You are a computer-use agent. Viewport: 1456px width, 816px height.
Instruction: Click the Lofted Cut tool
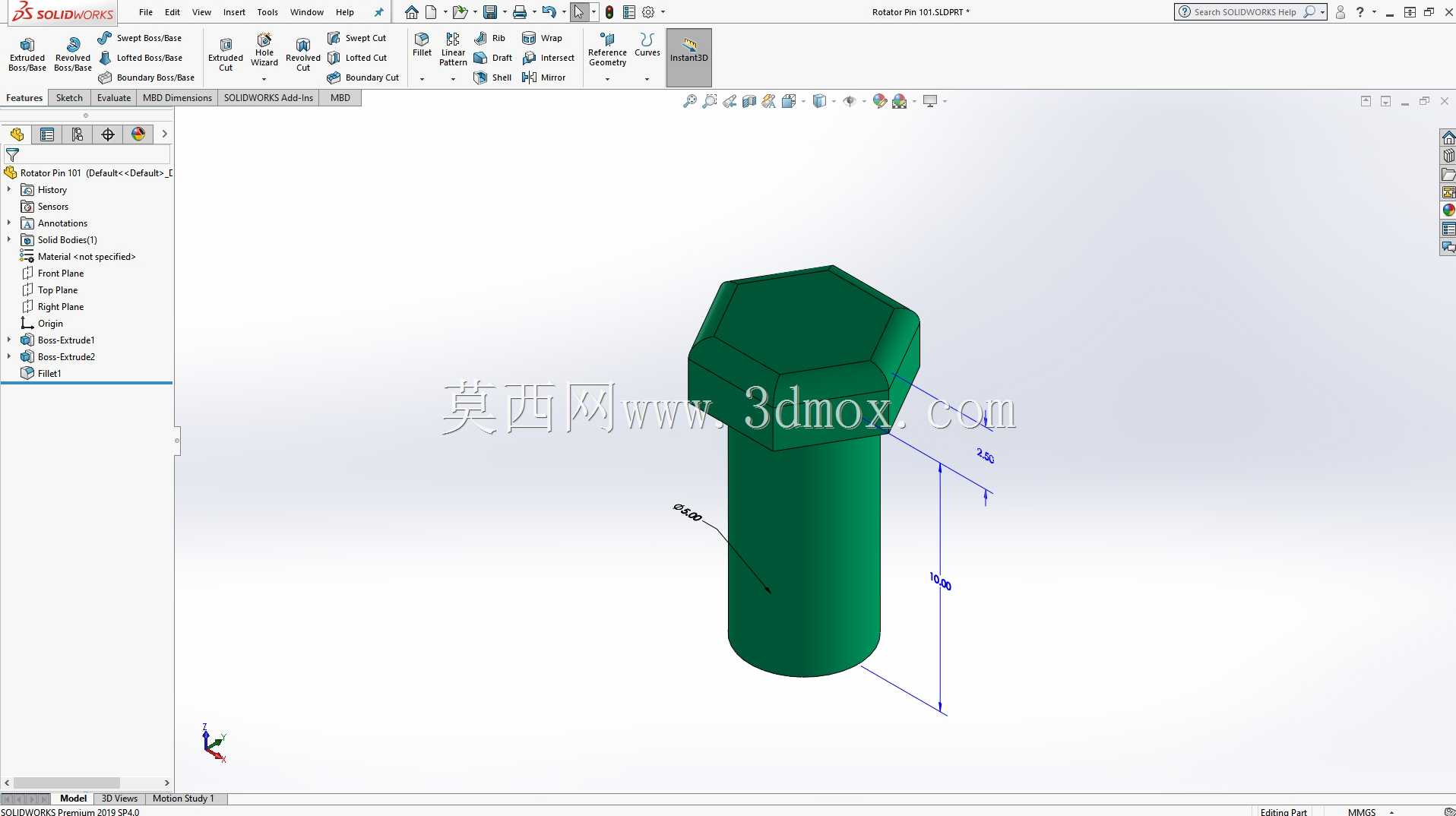point(356,58)
